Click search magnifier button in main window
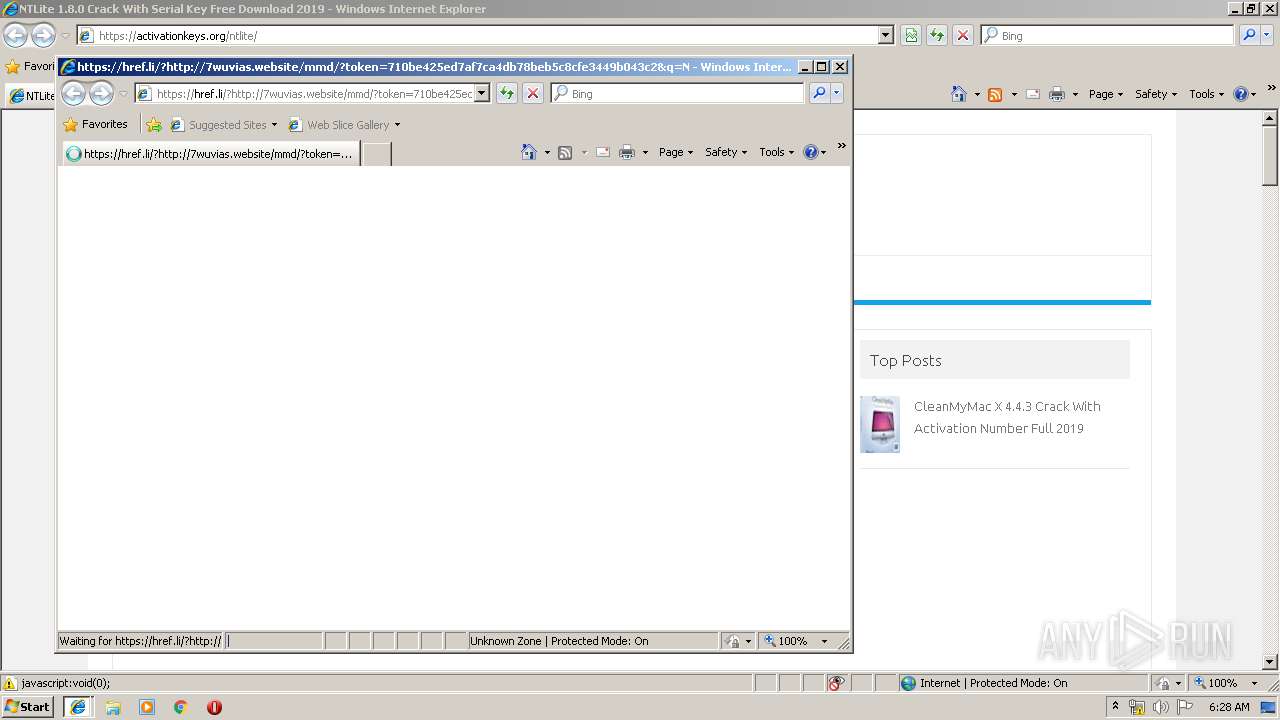 [1249, 35]
